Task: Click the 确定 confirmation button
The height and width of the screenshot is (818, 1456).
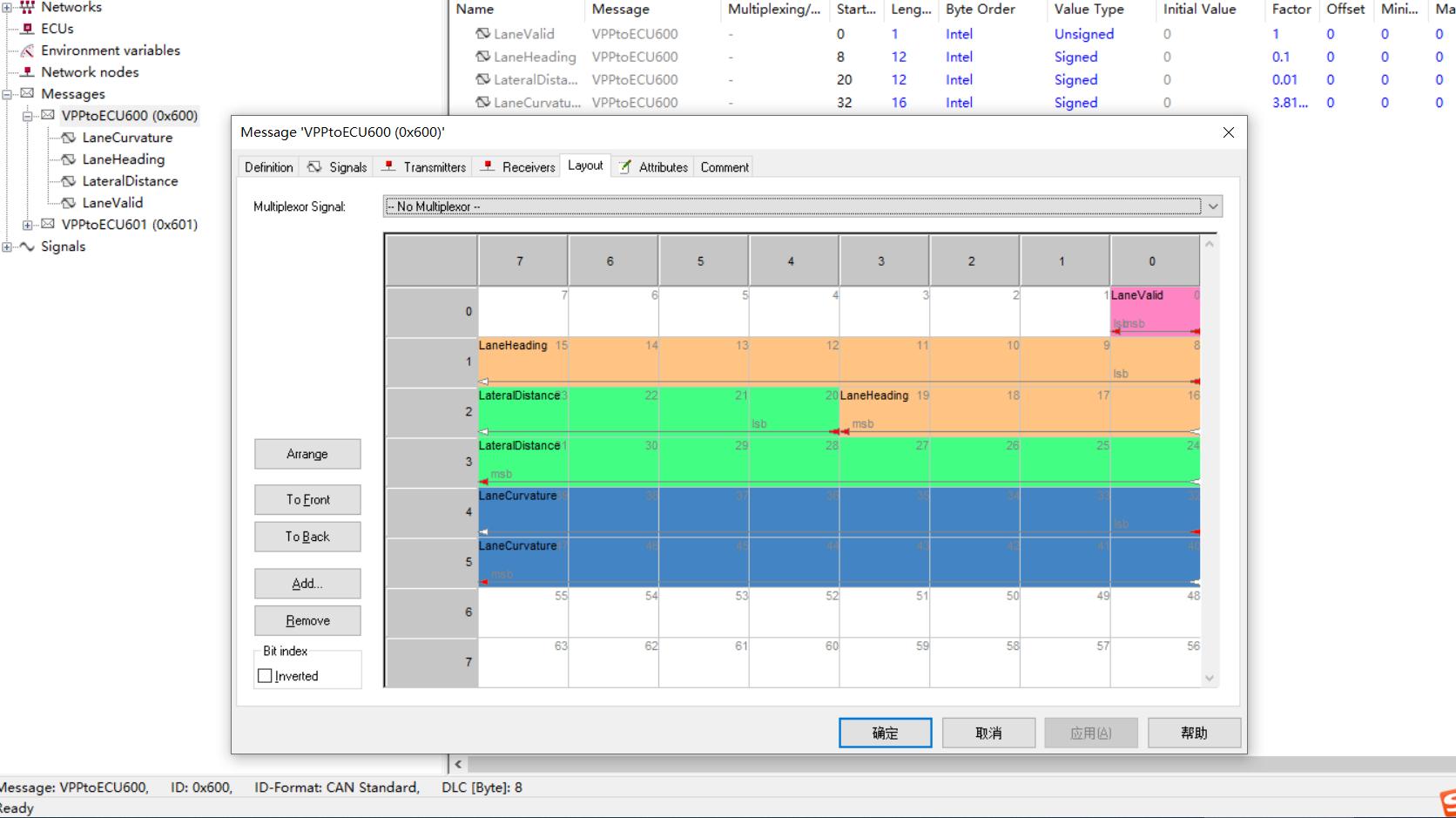Action: click(x=885, y=733)
